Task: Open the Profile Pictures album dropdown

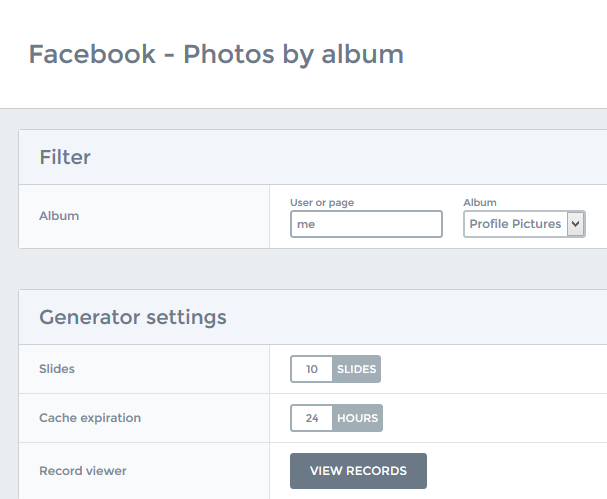Action: [x=524, y=224]
